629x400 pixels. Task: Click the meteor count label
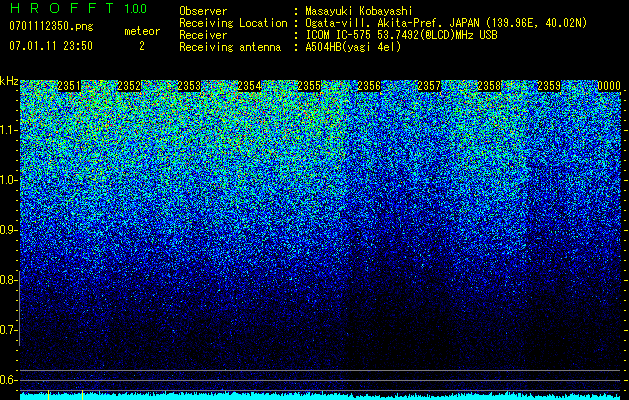coord(142,31)
